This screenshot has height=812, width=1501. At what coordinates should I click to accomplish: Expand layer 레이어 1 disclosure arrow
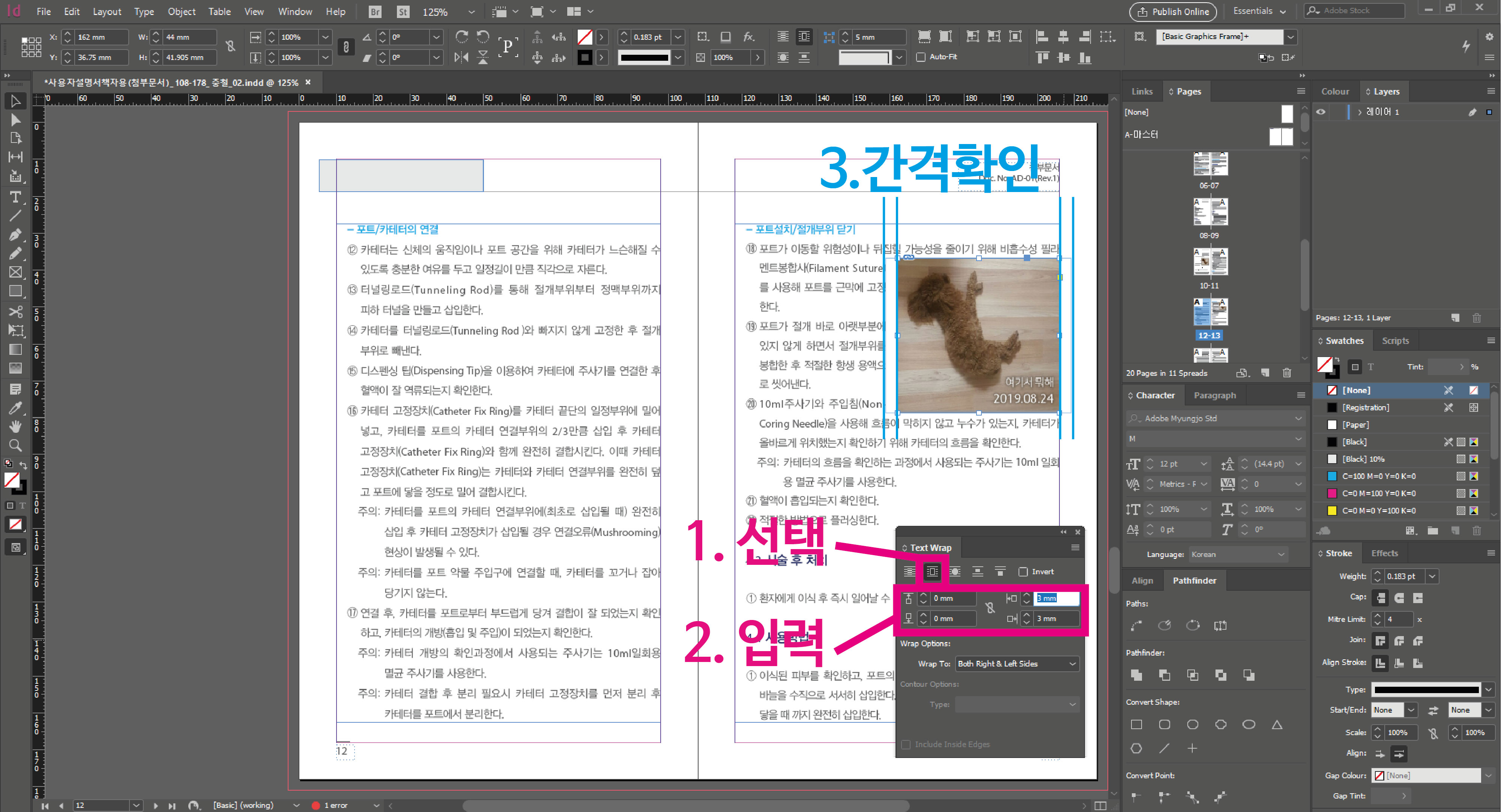click(1360, 112)
